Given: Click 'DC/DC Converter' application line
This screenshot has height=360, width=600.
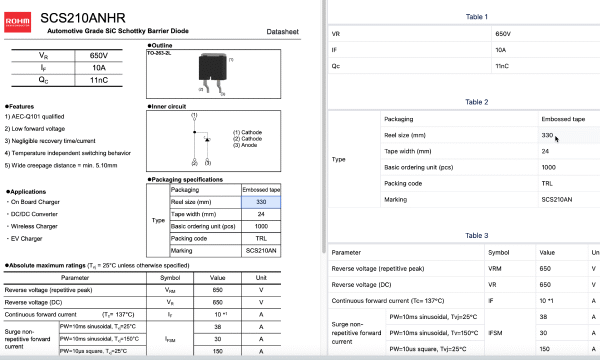Looking at the screenshot, I should [x=34, y=214].
